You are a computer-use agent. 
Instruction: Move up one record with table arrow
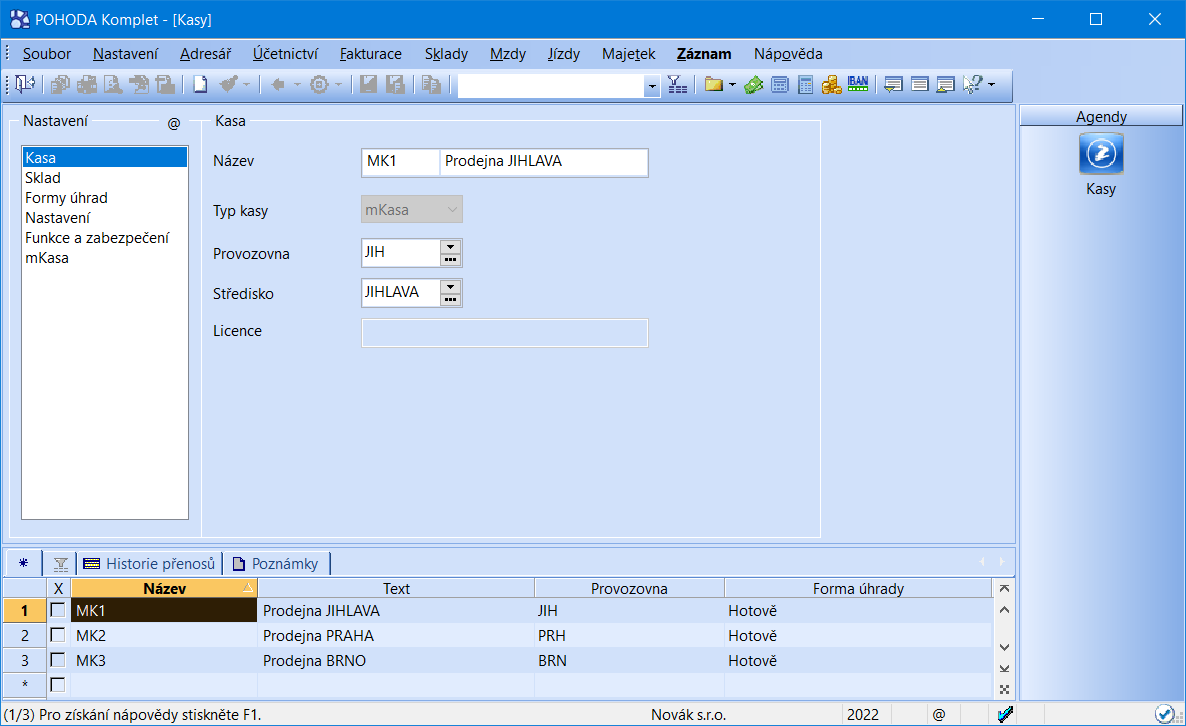point(1004,610)
